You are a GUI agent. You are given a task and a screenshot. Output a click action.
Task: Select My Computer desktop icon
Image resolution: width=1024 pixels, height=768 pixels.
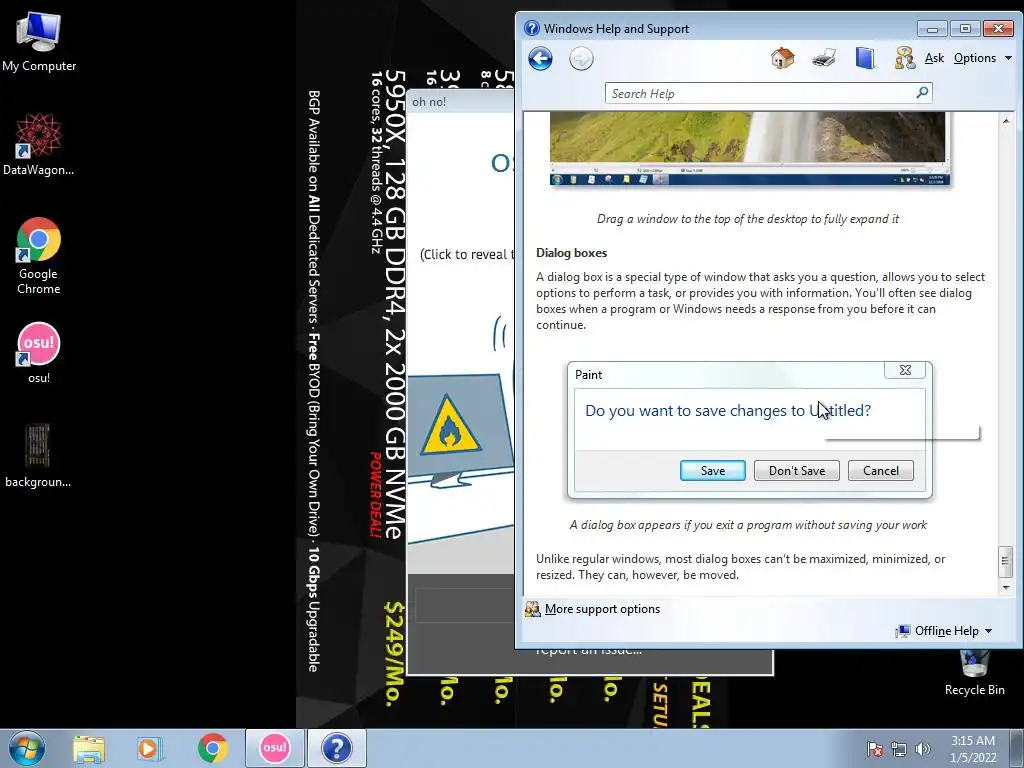pyautogui.click(x=39, y=41)
